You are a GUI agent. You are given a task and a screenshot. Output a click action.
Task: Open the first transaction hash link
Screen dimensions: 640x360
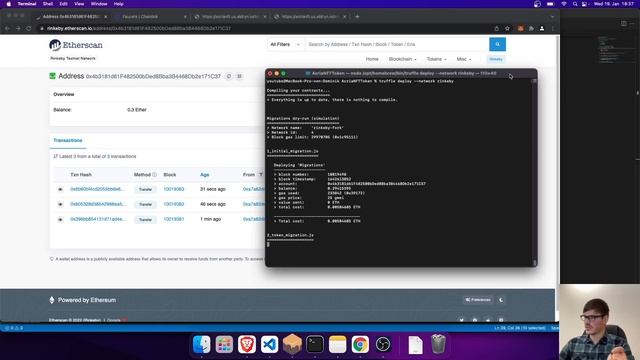click(x=98, y=189)
